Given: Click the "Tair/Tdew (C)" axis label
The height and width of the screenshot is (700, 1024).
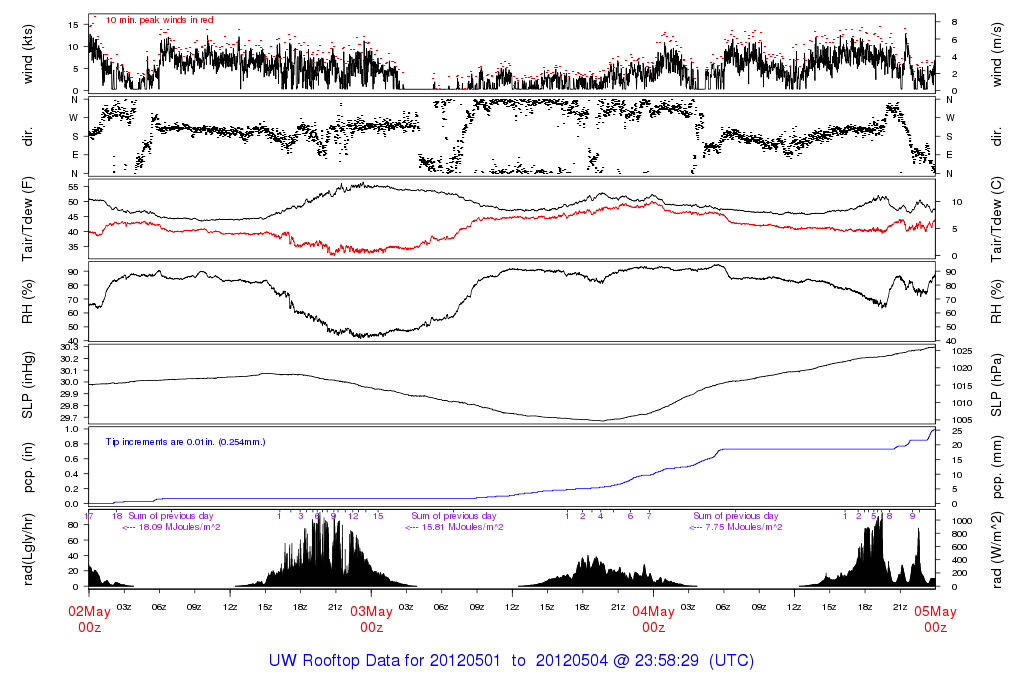Looking at the screenshot, I should click(997, 219).
